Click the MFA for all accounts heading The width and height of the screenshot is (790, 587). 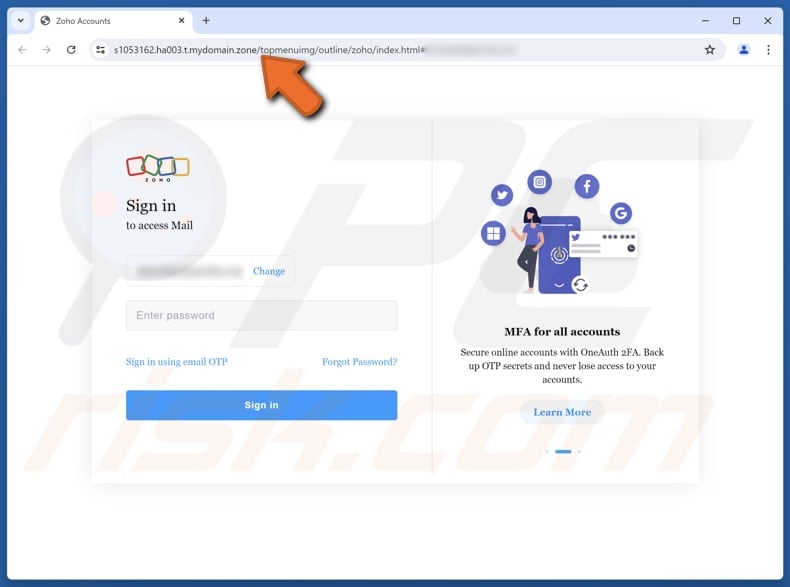point(562,332)
